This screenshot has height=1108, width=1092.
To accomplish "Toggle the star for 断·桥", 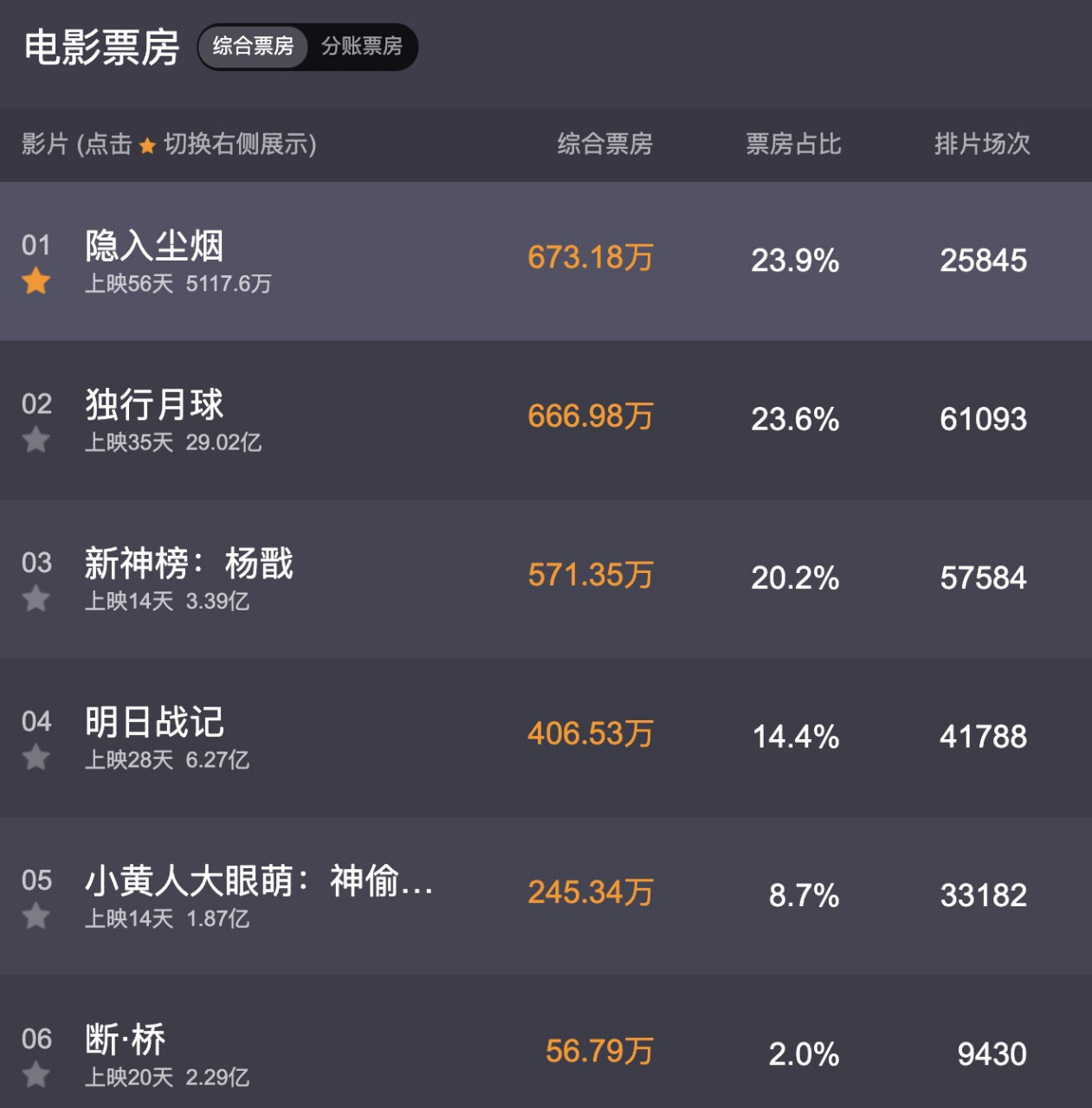I will coord(36,1076).
